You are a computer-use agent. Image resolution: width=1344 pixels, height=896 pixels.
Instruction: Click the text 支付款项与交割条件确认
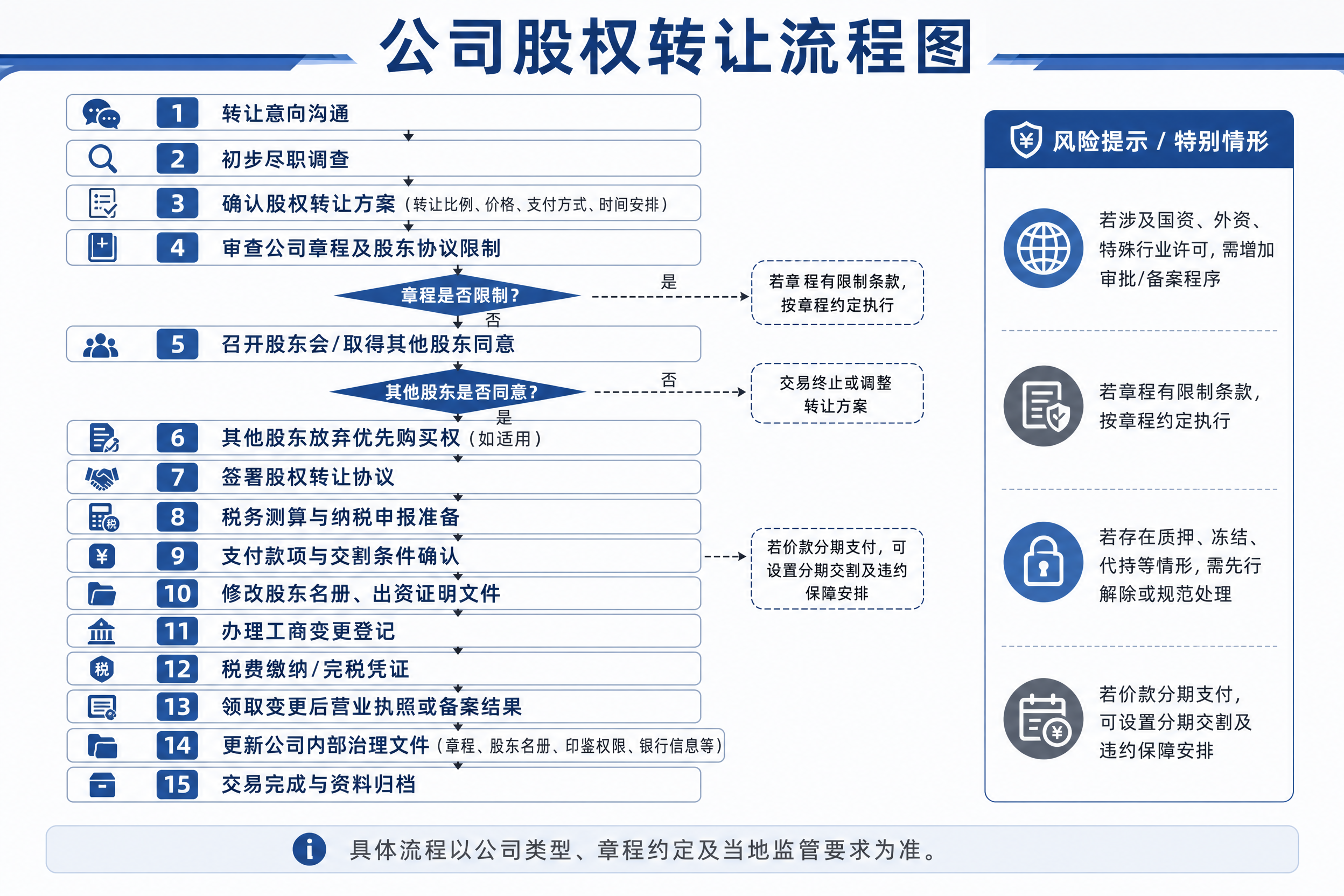click(x=340, y=556)
